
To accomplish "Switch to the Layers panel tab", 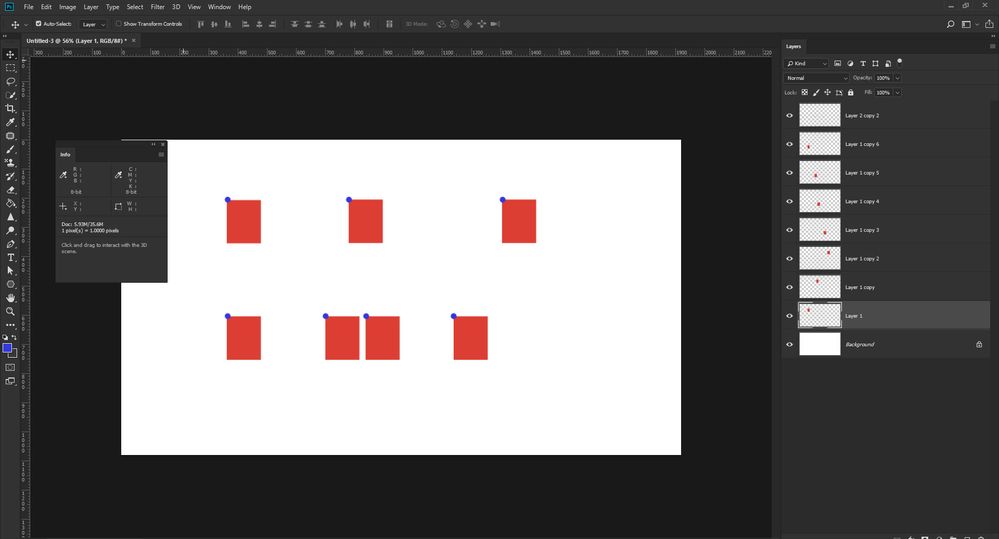I will pos(793,47).
